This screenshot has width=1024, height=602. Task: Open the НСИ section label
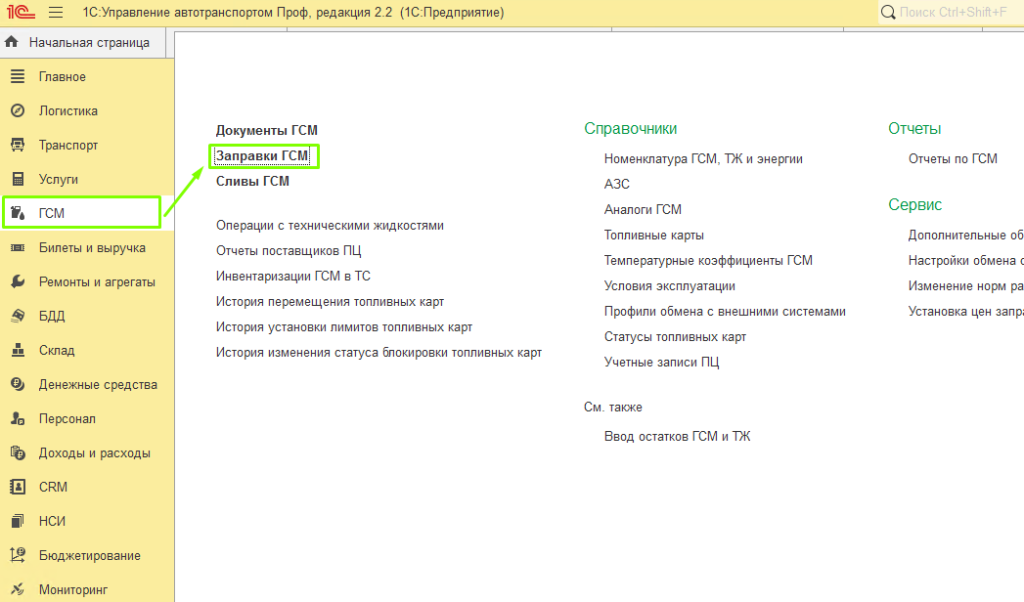point(52,521)
